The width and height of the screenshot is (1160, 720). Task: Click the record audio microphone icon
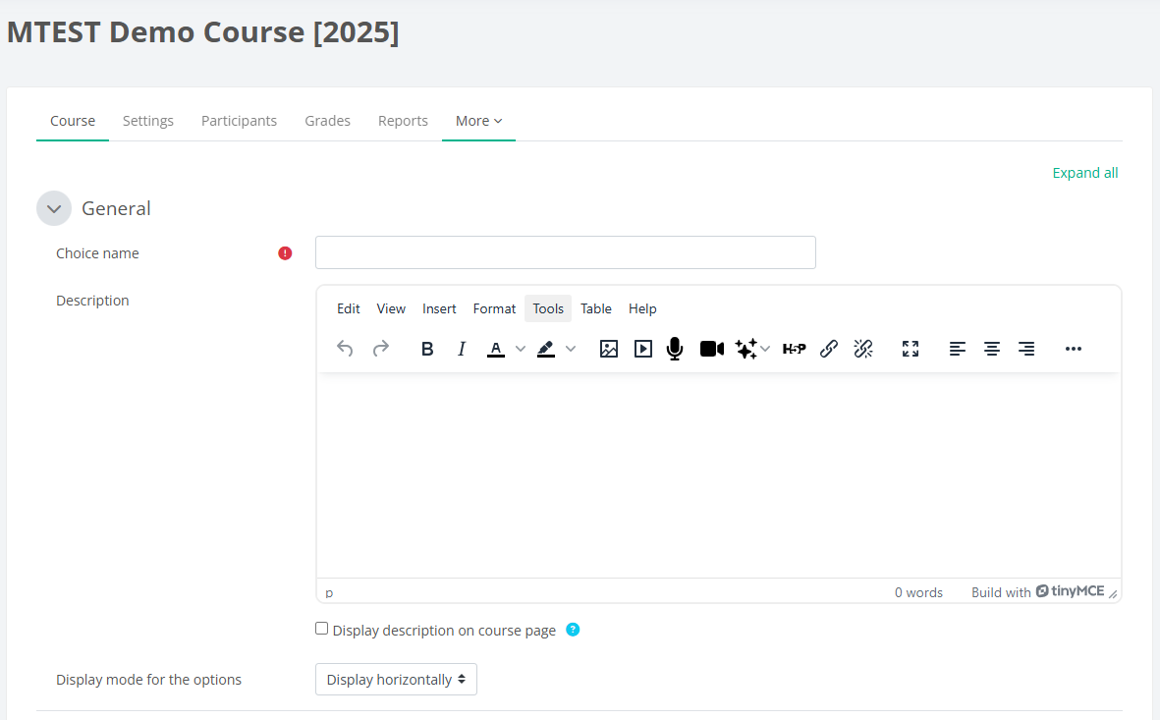click(675, 349)
